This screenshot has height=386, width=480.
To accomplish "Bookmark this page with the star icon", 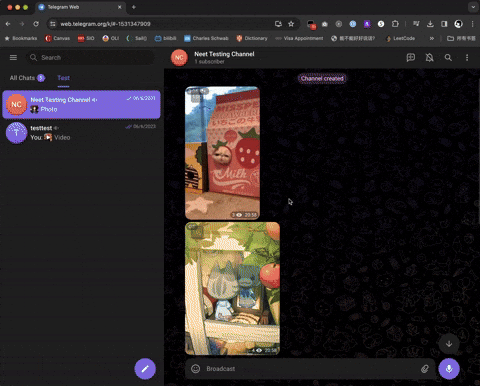I will coord(291,24).
